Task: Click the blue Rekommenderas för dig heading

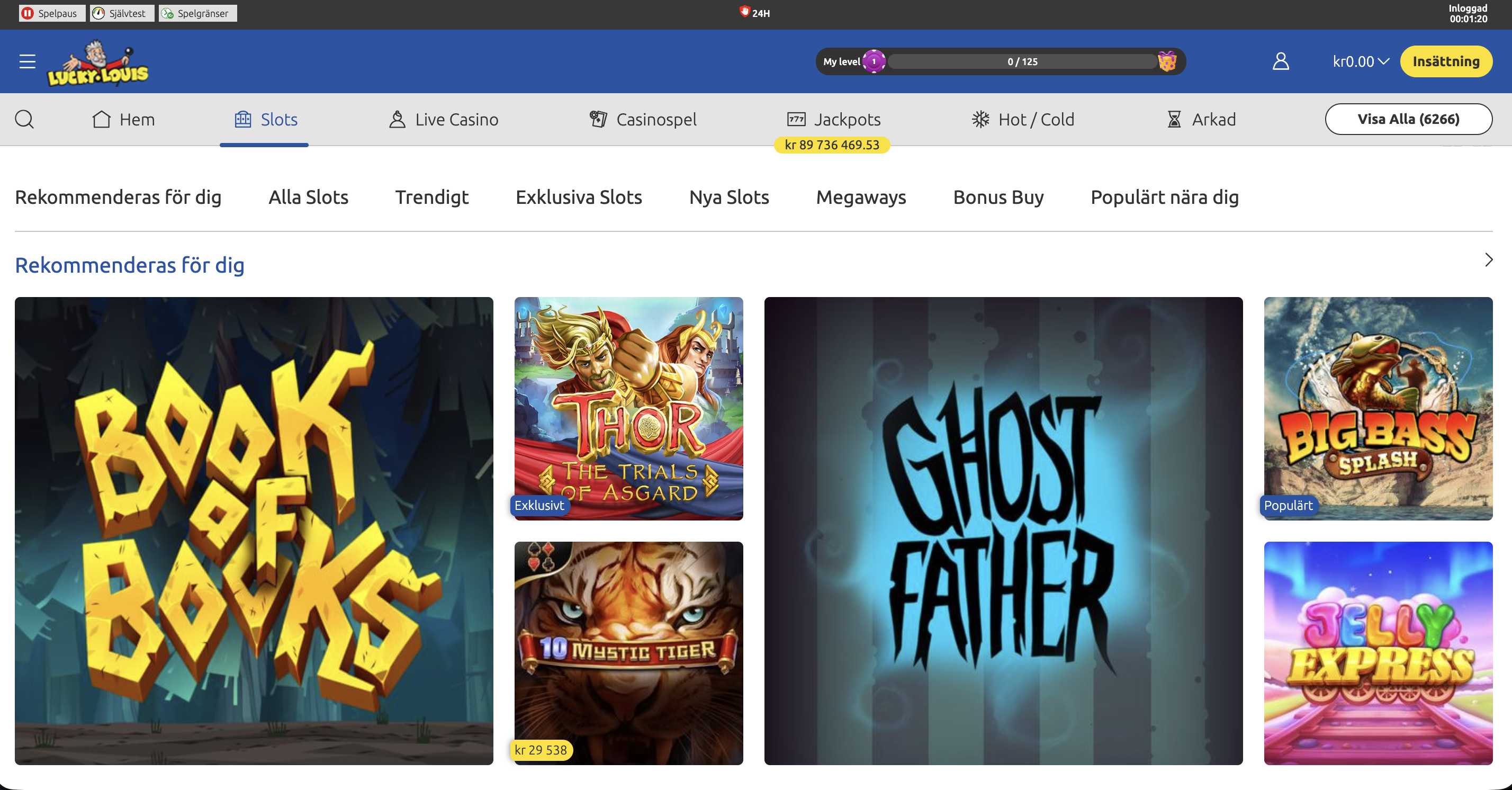Action: 130,265
